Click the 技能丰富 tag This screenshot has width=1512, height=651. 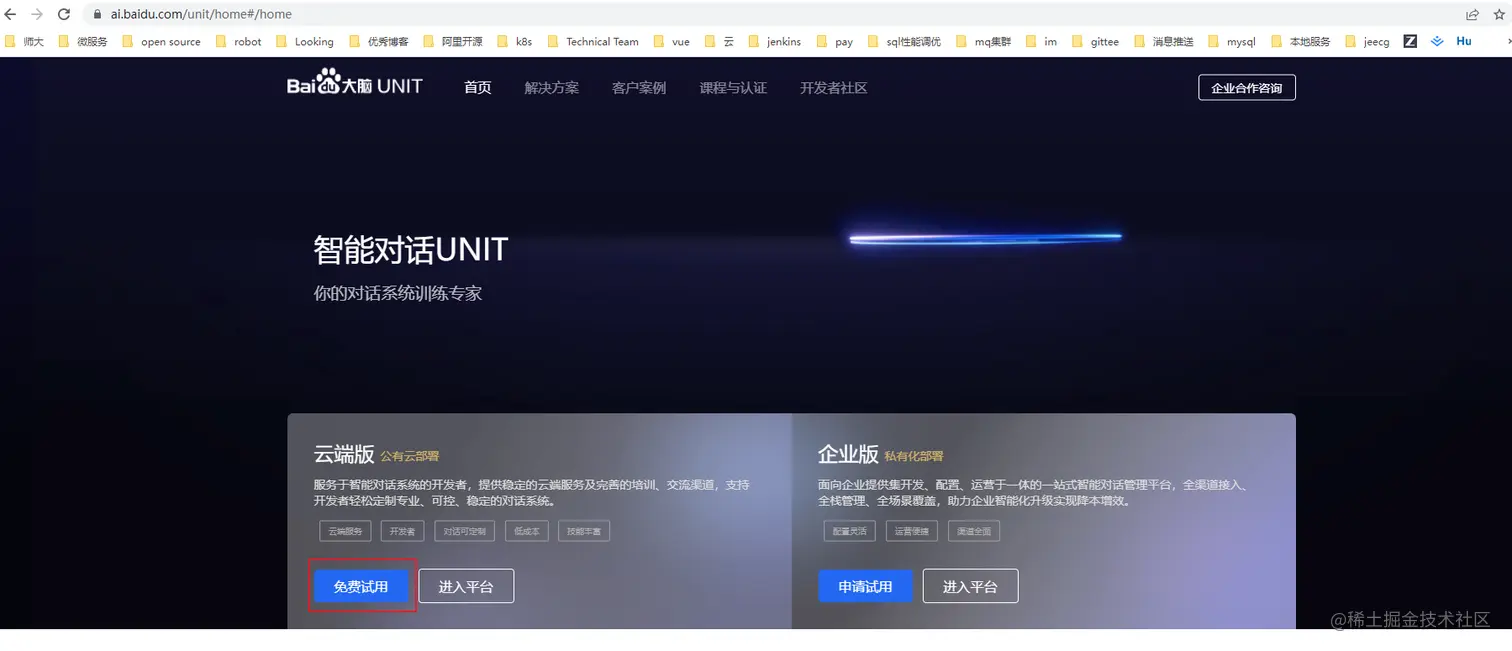click(584, 531)
